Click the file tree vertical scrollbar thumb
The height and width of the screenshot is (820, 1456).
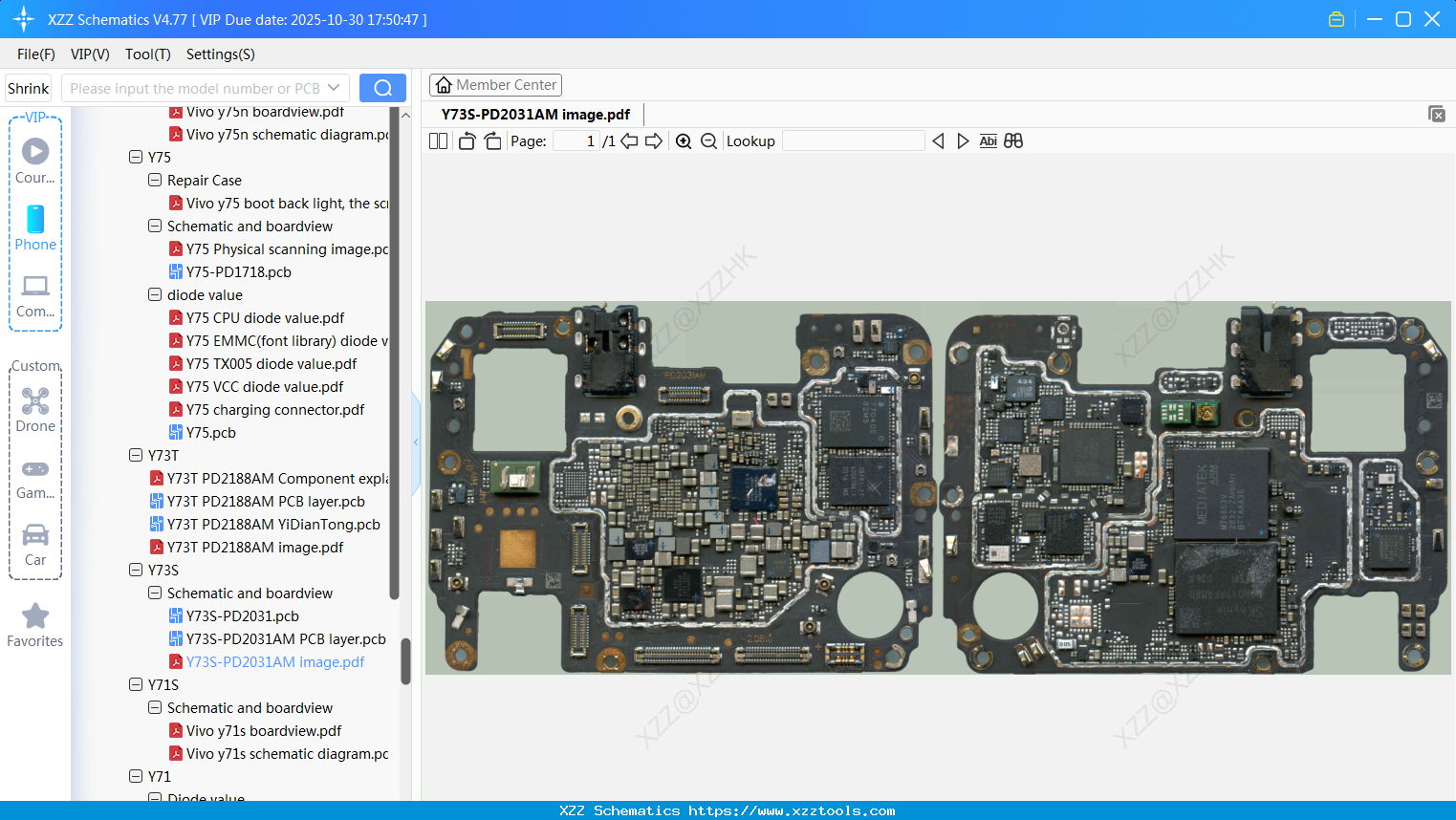405,661
